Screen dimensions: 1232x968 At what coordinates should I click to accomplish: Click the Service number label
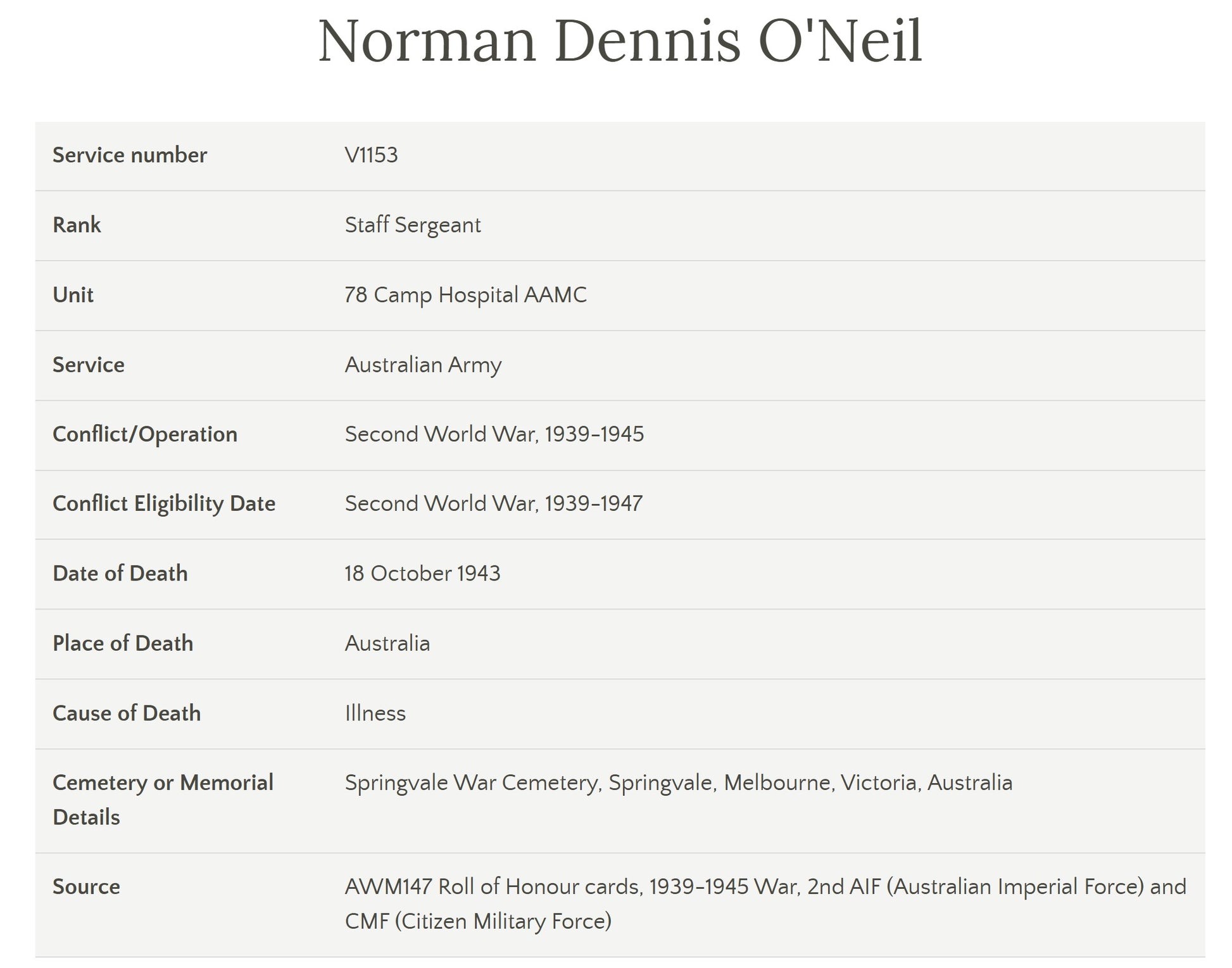130,155
